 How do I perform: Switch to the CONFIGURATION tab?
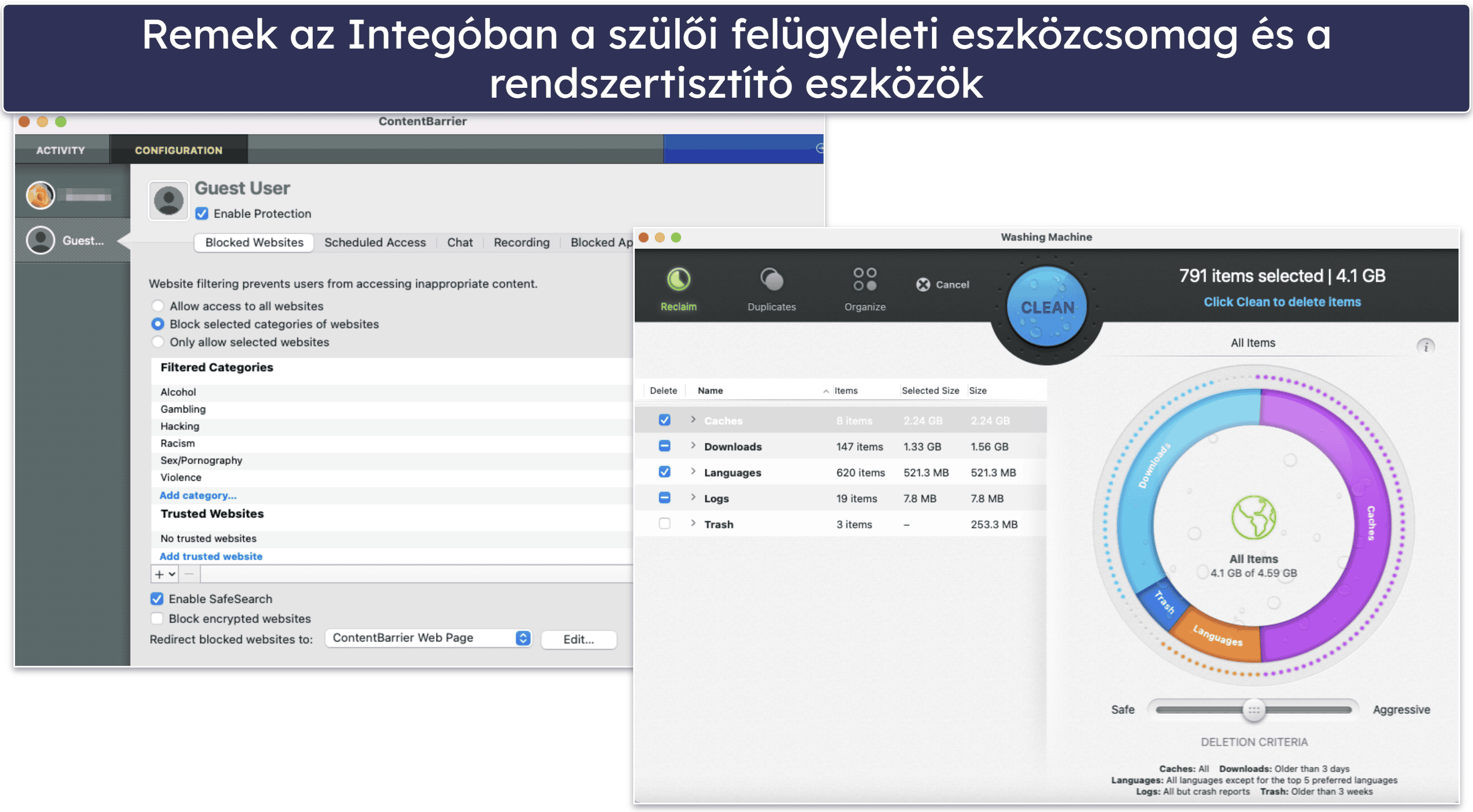[x=178, y=150]
